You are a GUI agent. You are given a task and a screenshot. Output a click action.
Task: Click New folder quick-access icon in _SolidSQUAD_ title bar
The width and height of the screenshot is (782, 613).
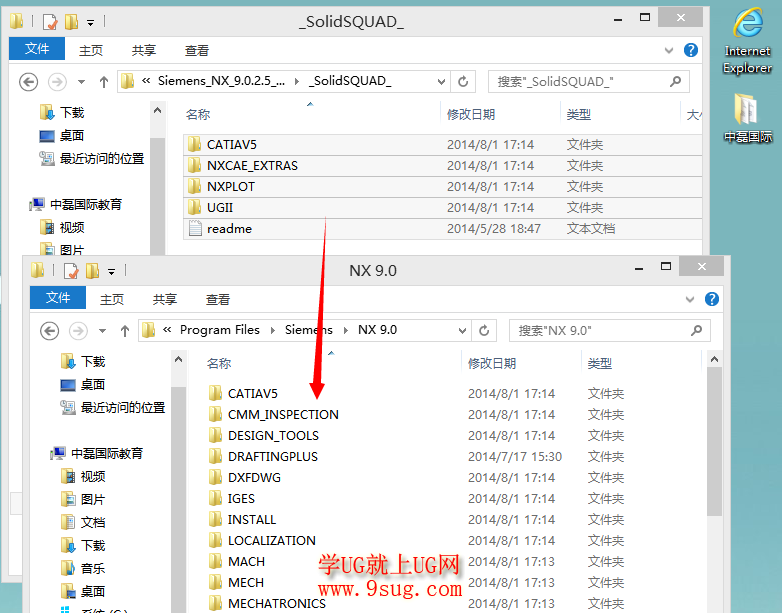click(71, 21)
